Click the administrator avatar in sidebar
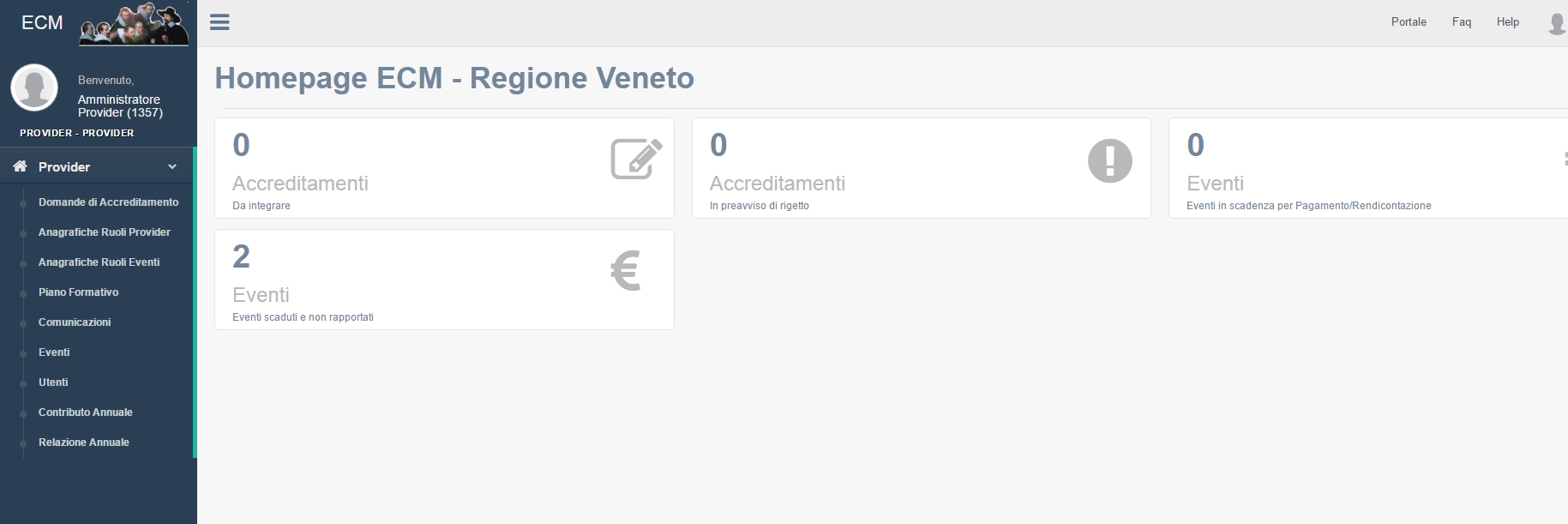The width and height of the screenshot is (1568, 524). 34,87
